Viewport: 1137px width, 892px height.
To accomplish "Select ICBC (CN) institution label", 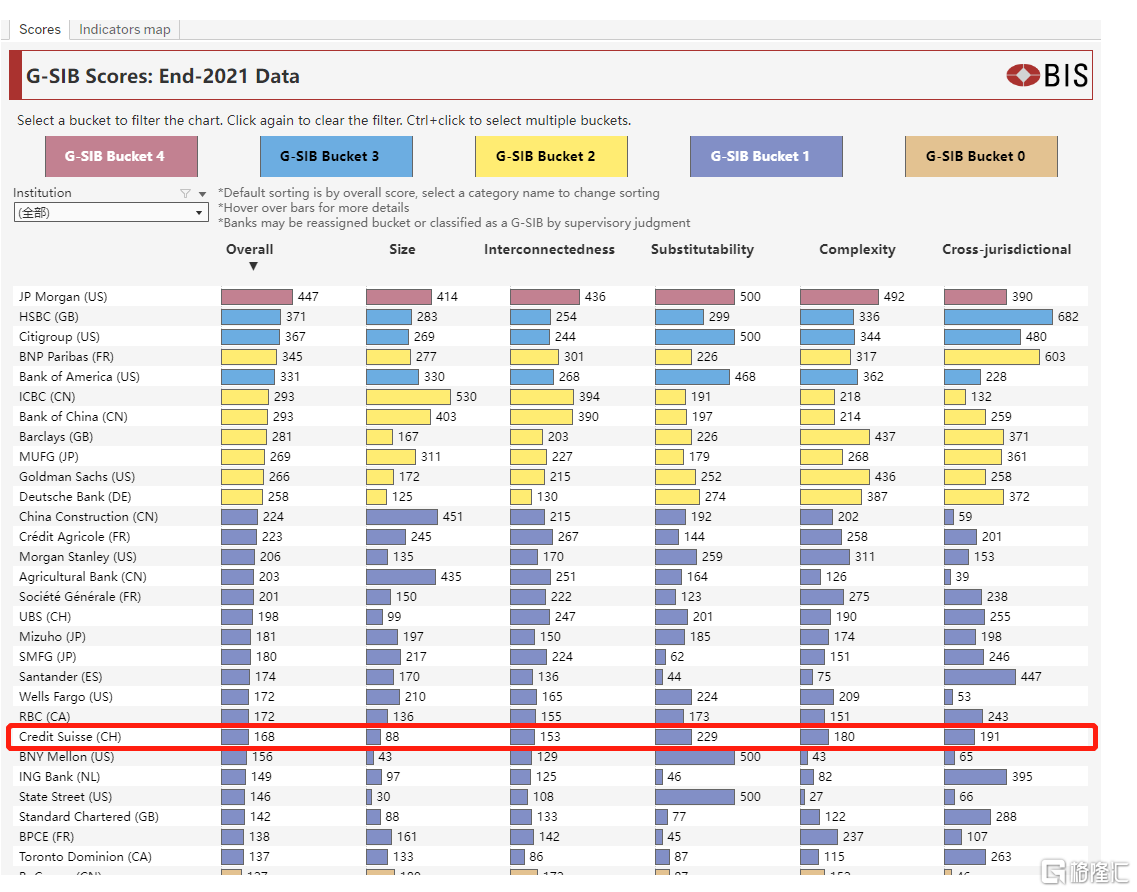I will (47, 397).
